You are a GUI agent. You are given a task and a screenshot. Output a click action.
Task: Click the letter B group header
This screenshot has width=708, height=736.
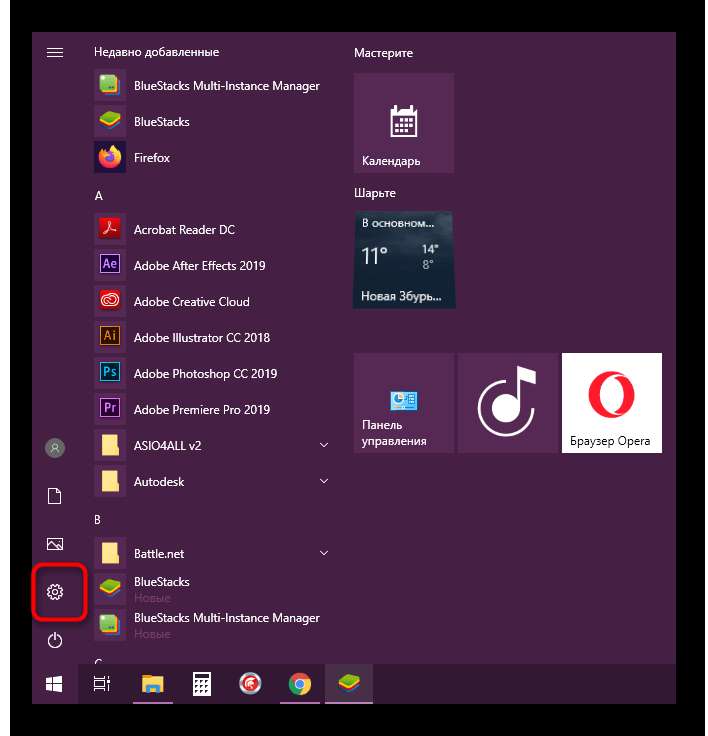coord(98,520)
